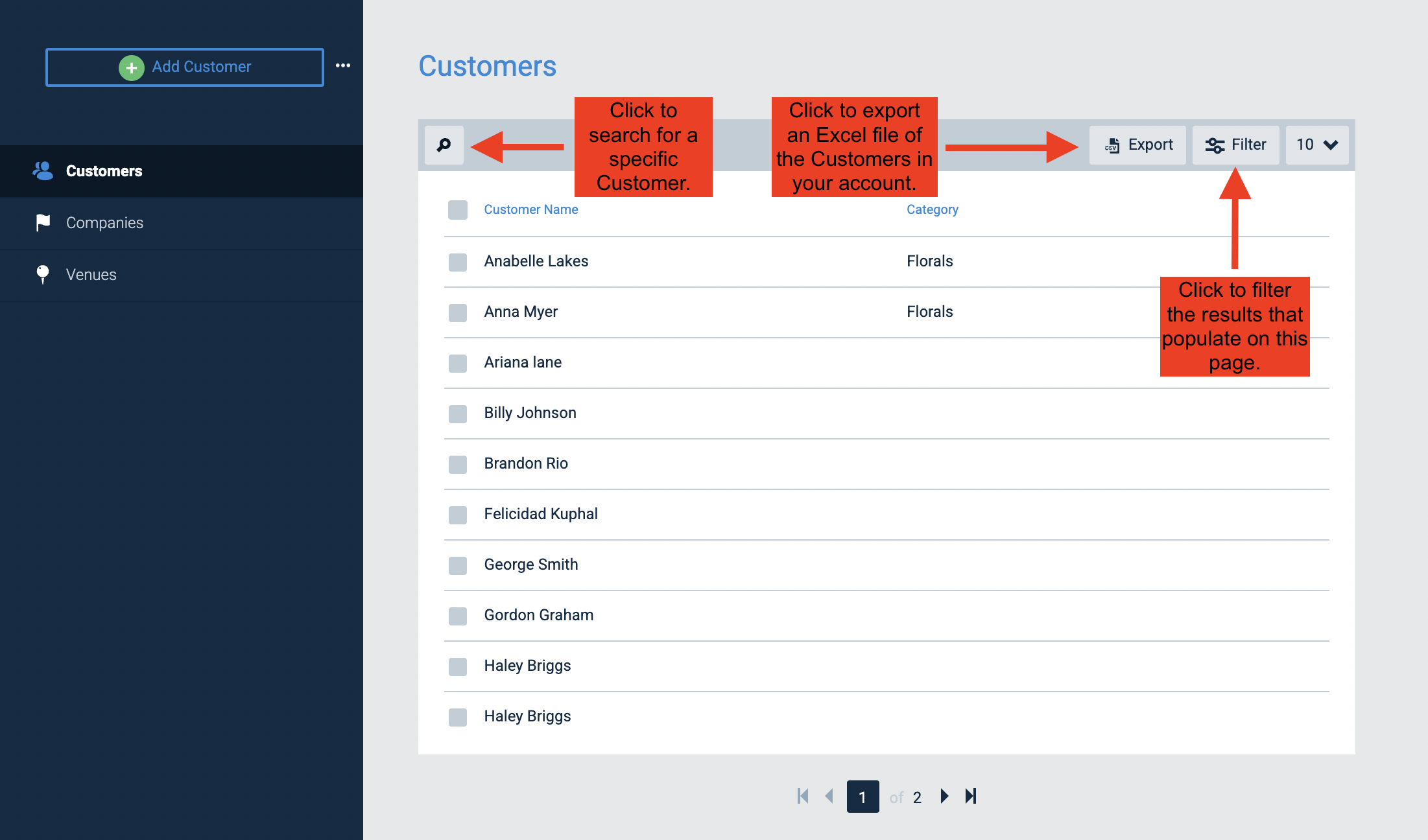Sort by Category column header
This screenshot has height=840, width=1428.
[933, 209]
